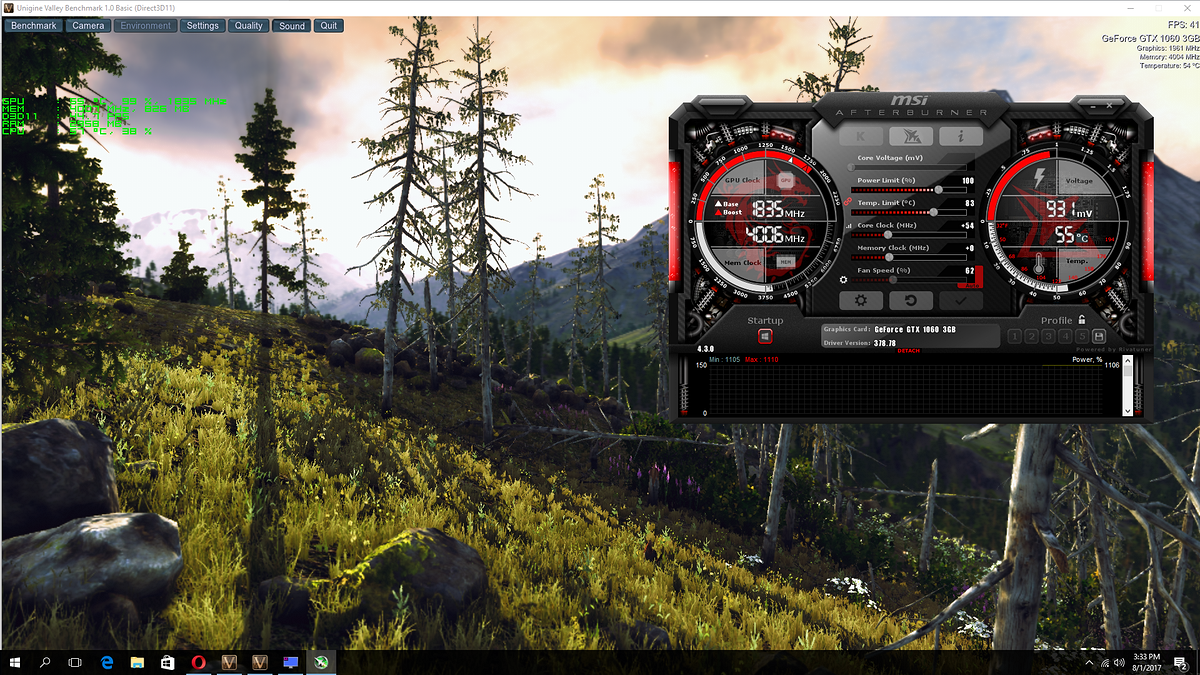
Task: Launch Kombustor with the K button
Action: (862, 136)
